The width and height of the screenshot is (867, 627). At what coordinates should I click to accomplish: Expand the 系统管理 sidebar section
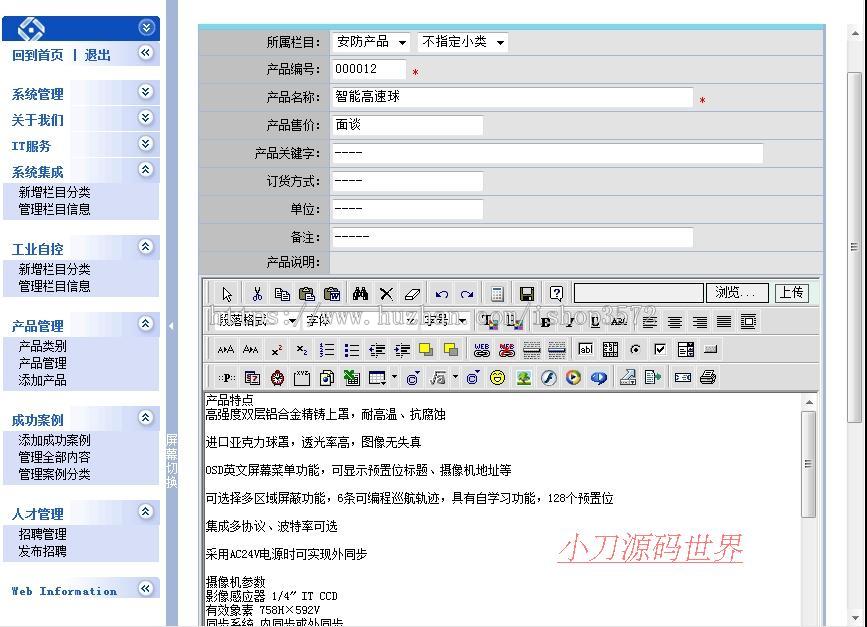pyautogui.click(x=145, y=92)
